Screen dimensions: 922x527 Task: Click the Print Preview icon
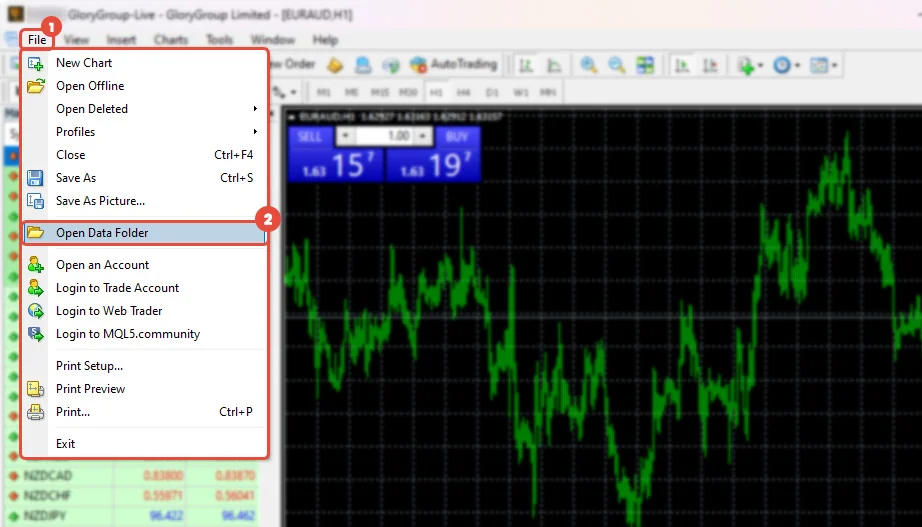36,389
